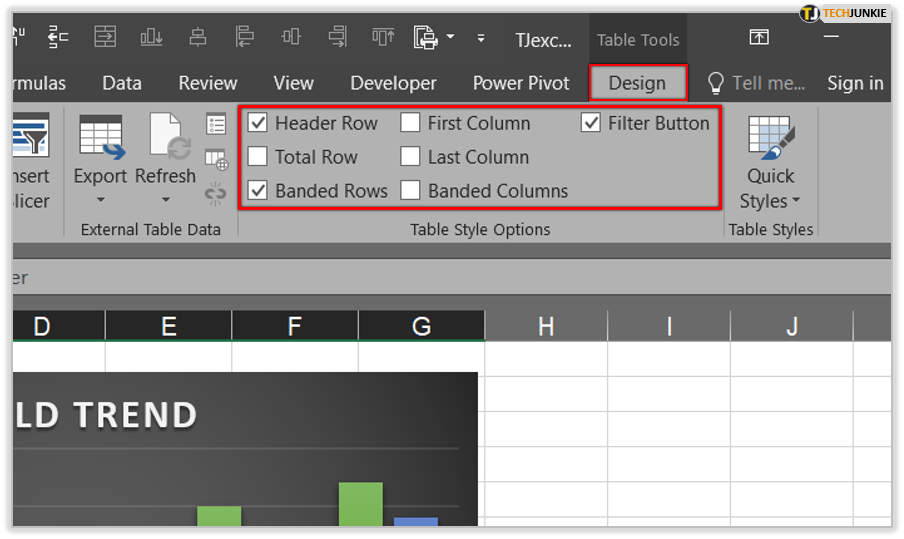The width and height of the screenshot is (904, 539).
Task: Click the Print Preview icon in Quick Access
Action: [426, 38]
